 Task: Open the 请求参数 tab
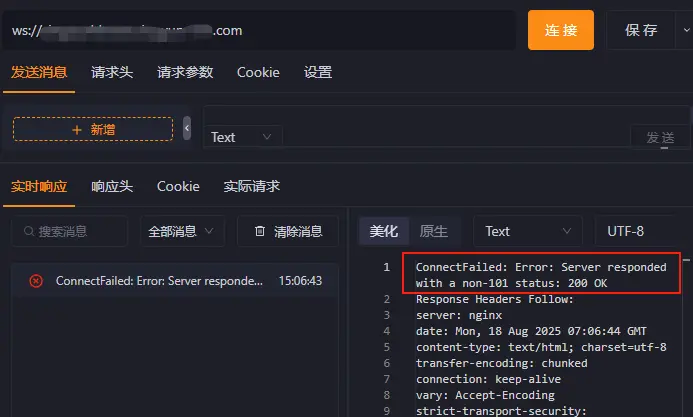coord(185,72)
